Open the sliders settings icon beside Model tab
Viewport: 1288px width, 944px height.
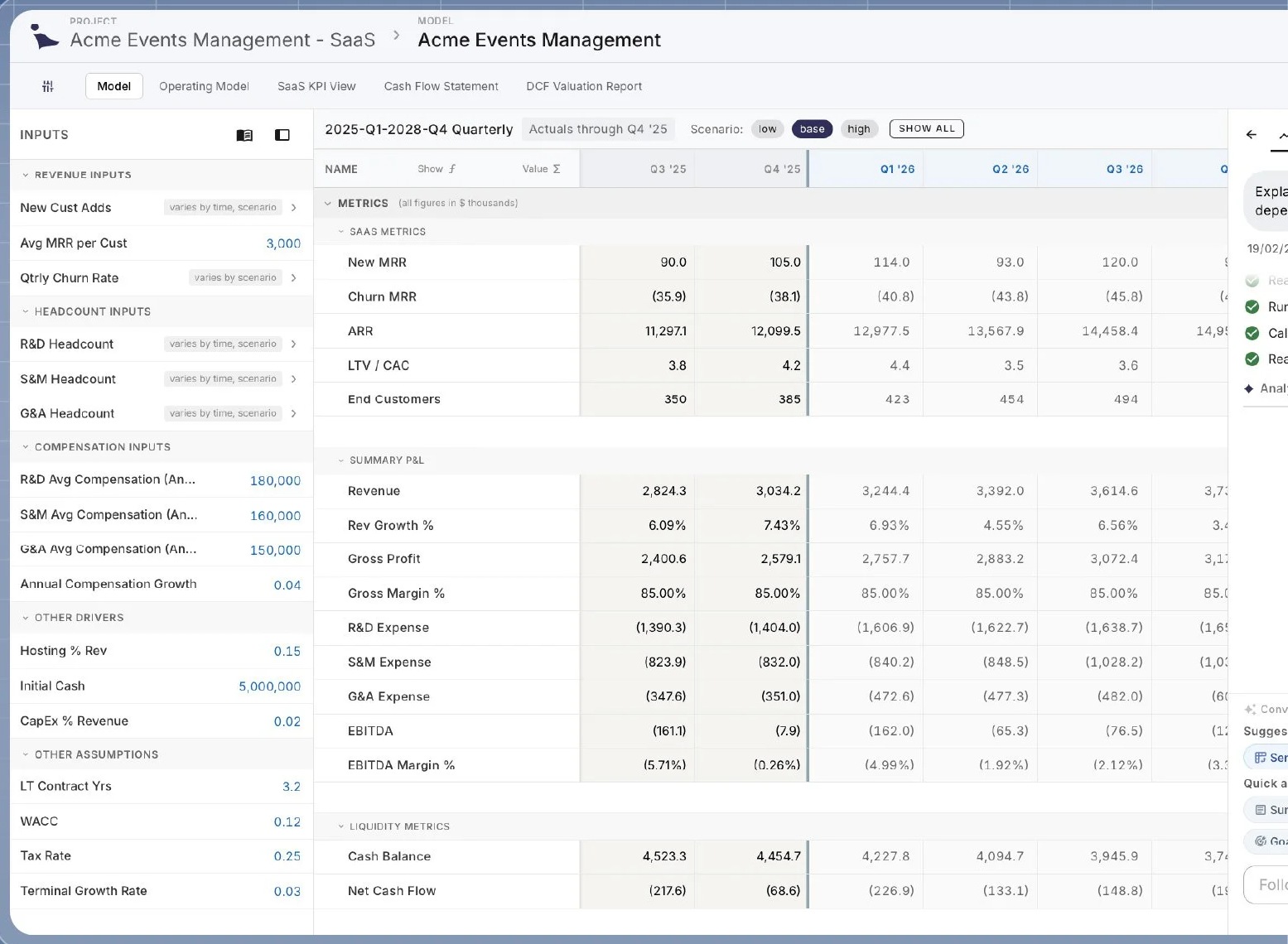tap(48, 86)
